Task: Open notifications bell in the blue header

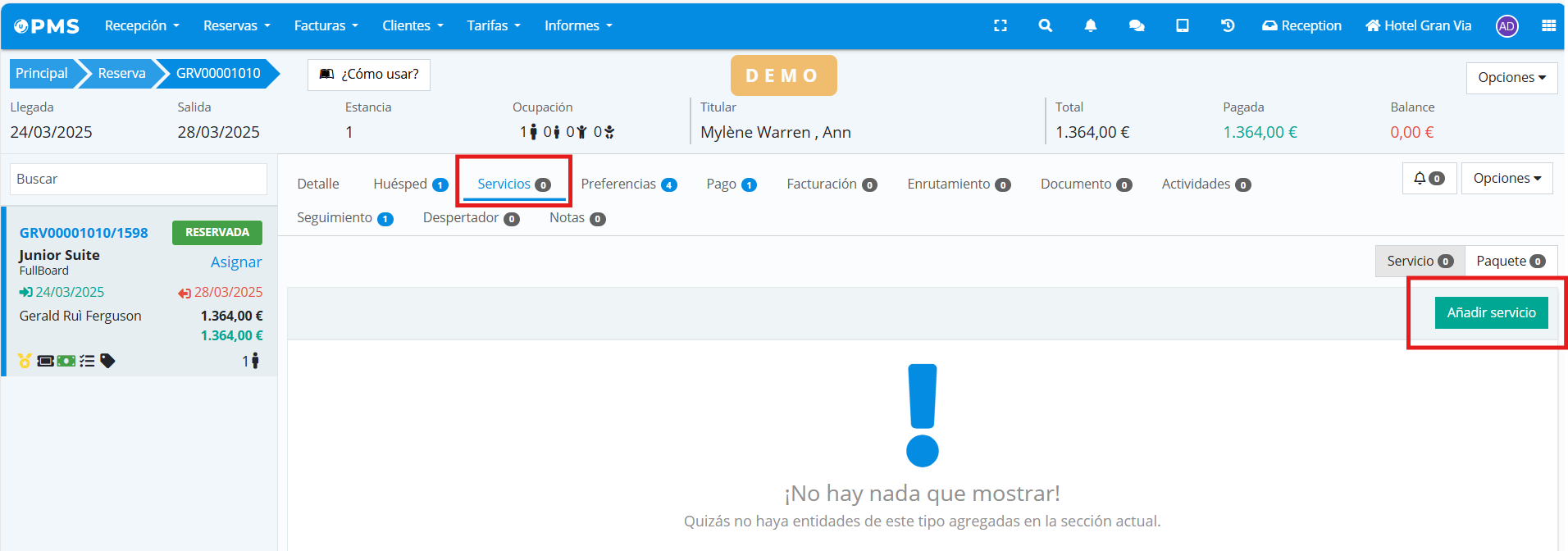Action: click(1090, 25)
